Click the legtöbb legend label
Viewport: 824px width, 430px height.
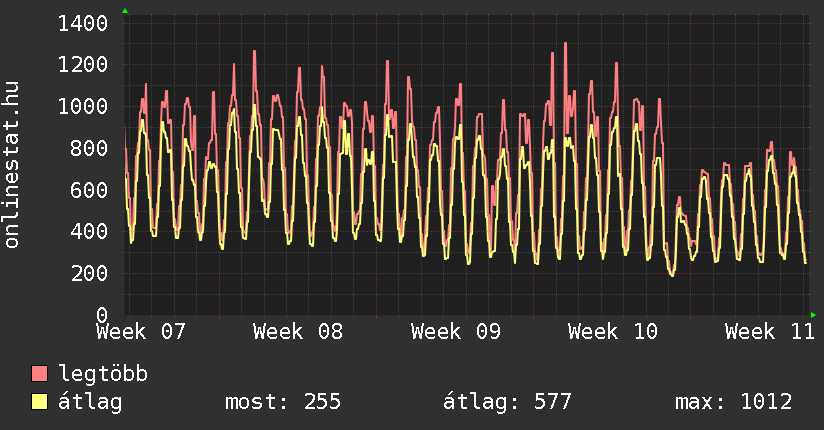104,374
